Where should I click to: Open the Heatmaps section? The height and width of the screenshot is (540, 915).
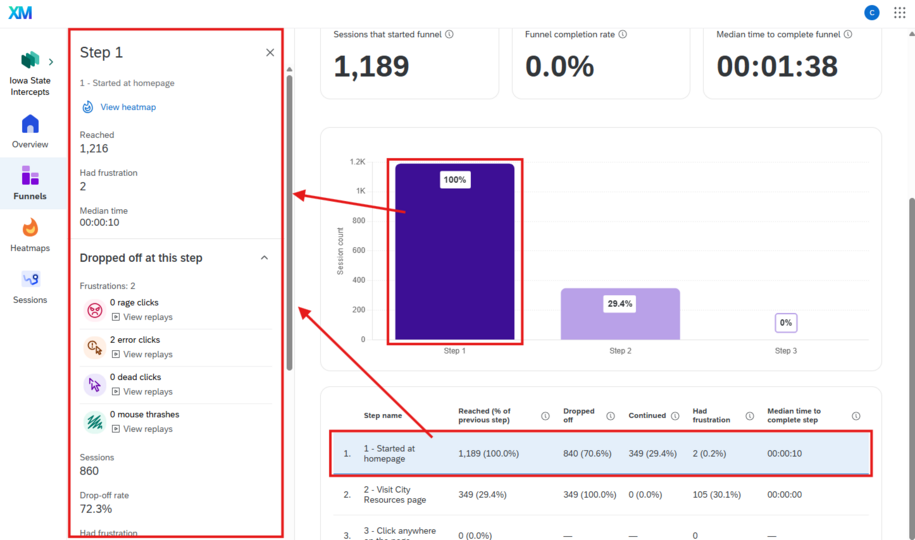click(30, 235)
